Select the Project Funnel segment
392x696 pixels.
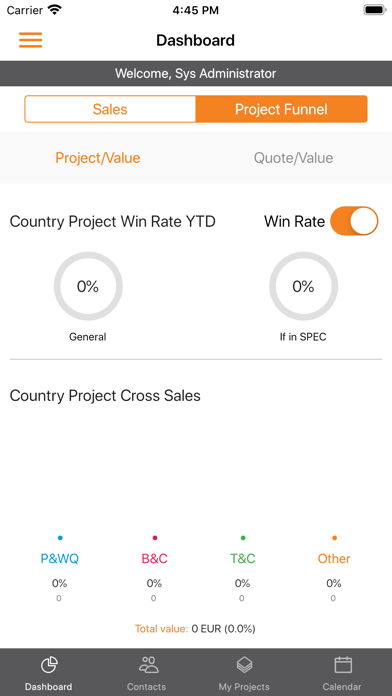(281, 109)
